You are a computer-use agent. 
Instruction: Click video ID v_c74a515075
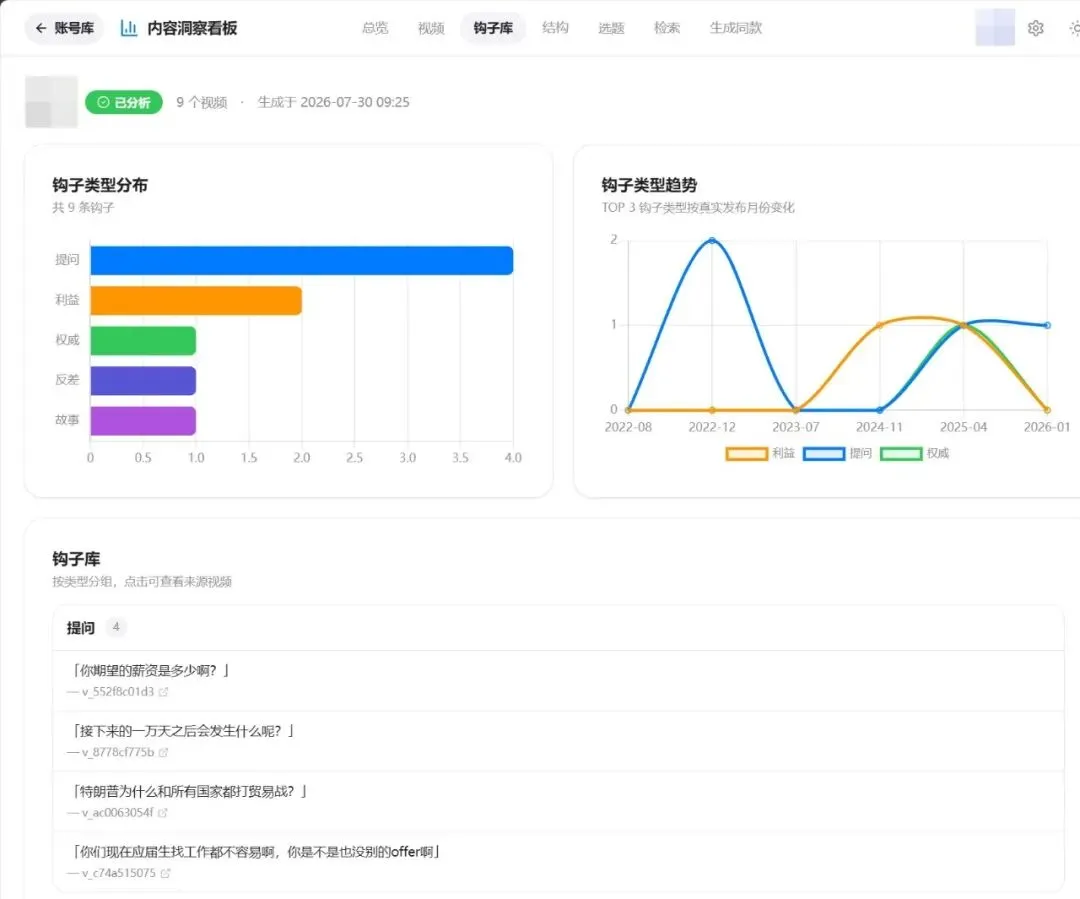[118, 873]
